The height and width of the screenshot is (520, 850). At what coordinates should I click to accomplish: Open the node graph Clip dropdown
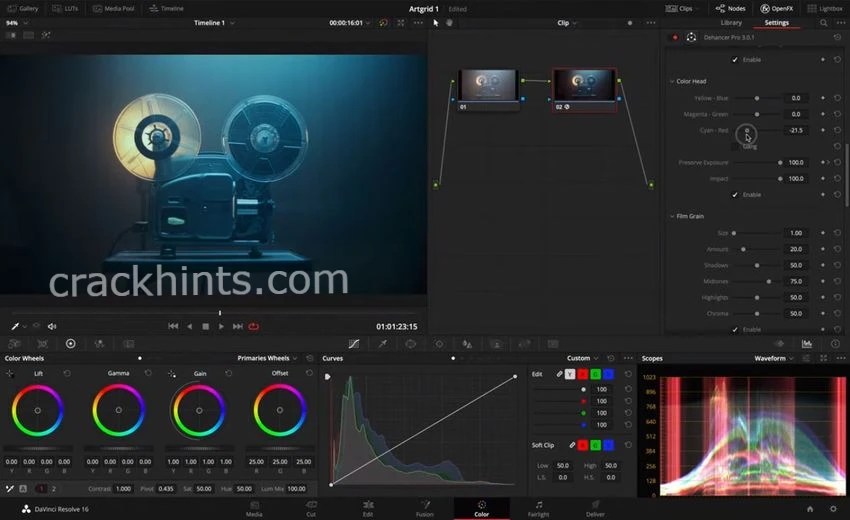point(567,23)
